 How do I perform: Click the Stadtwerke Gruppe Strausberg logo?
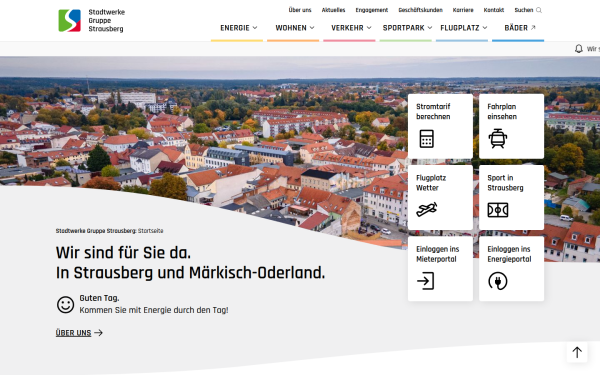coord(91,20)
